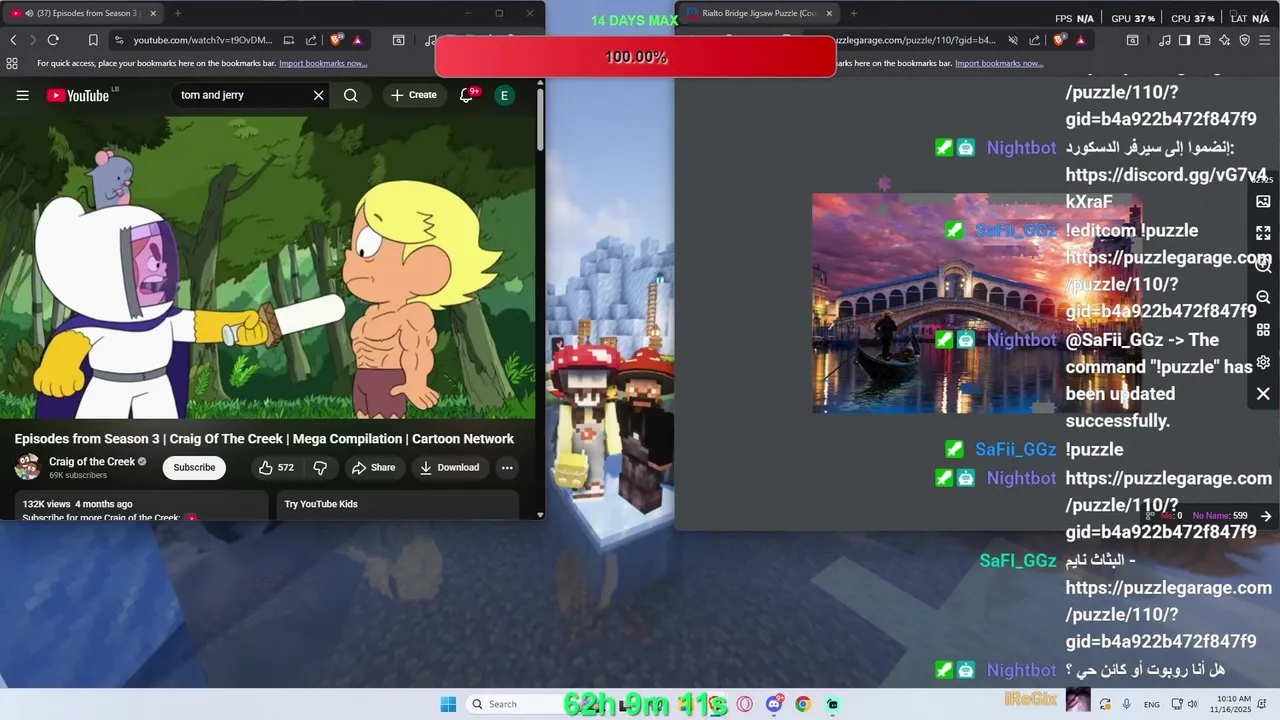Click 'Import bookmarks now...' in the YouTube window
The width and height of the screenshot is (1280, 720).
pos(323,63)
